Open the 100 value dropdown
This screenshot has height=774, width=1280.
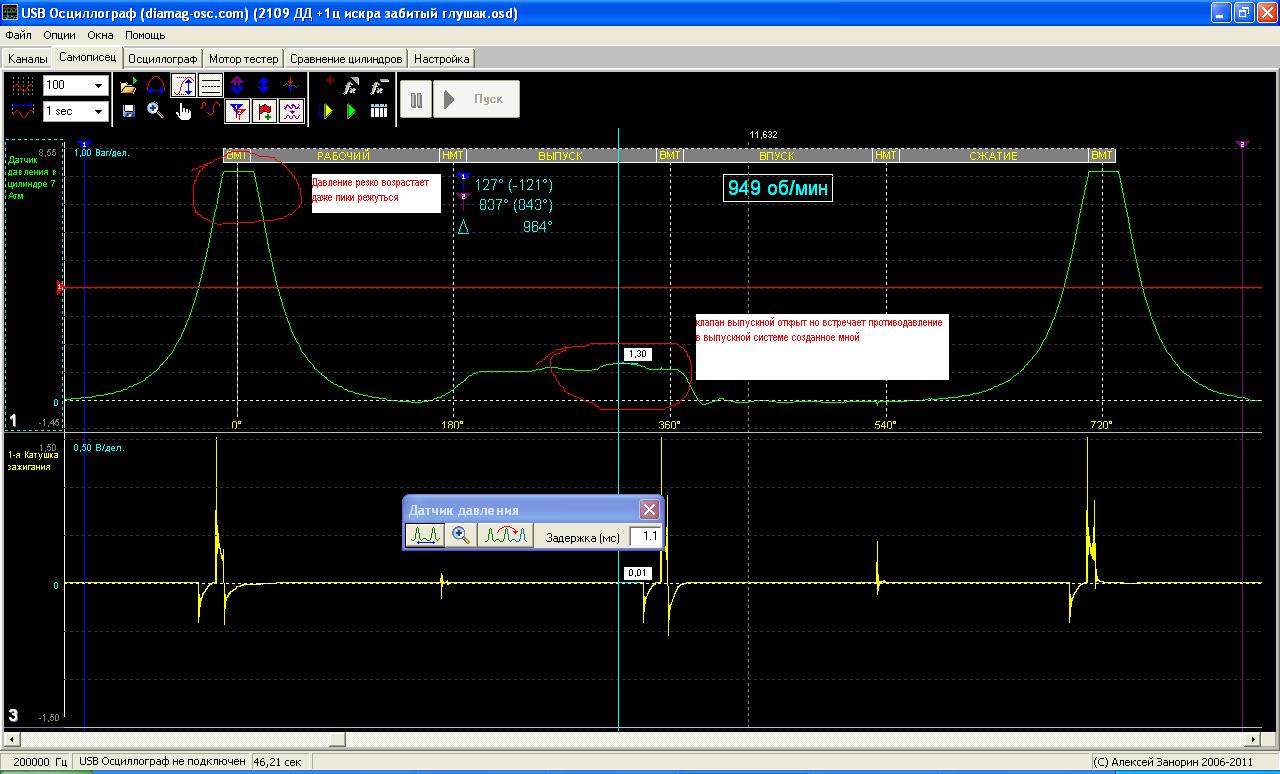[98, 86]
